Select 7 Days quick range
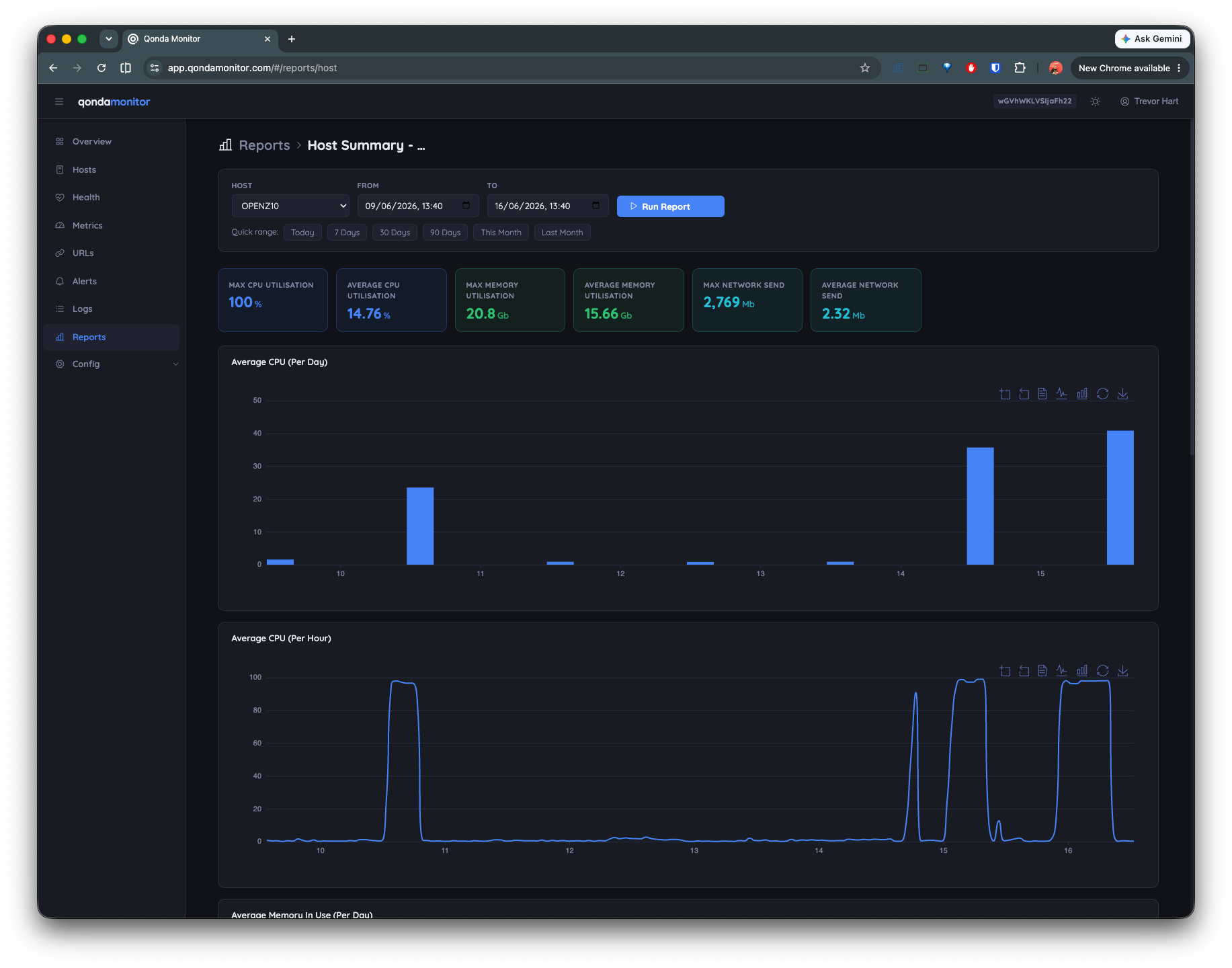The image size is (1232, 968). coord(347,233)
